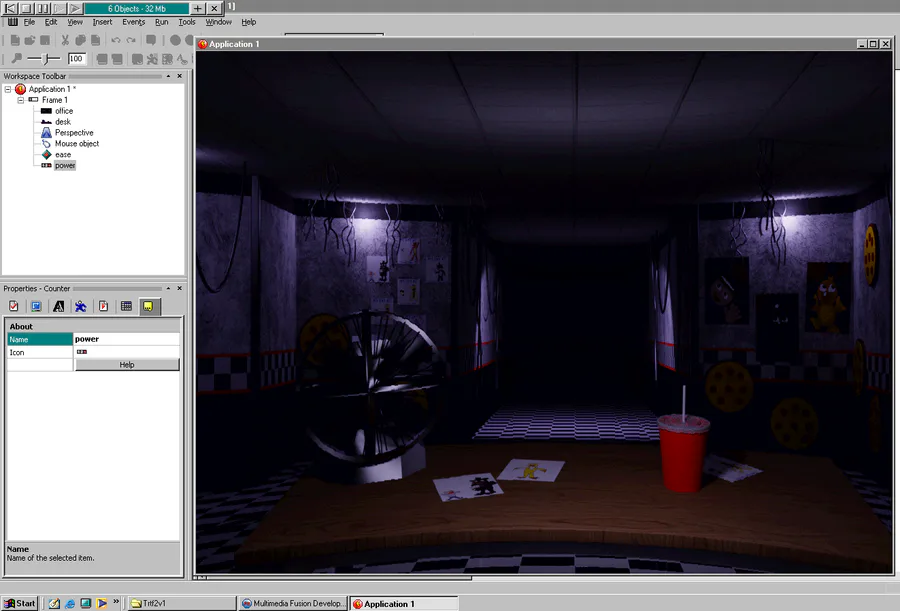Screen dimensions: 900x611
Task: Click the plus button beside the objects counter
Action: 197,8
